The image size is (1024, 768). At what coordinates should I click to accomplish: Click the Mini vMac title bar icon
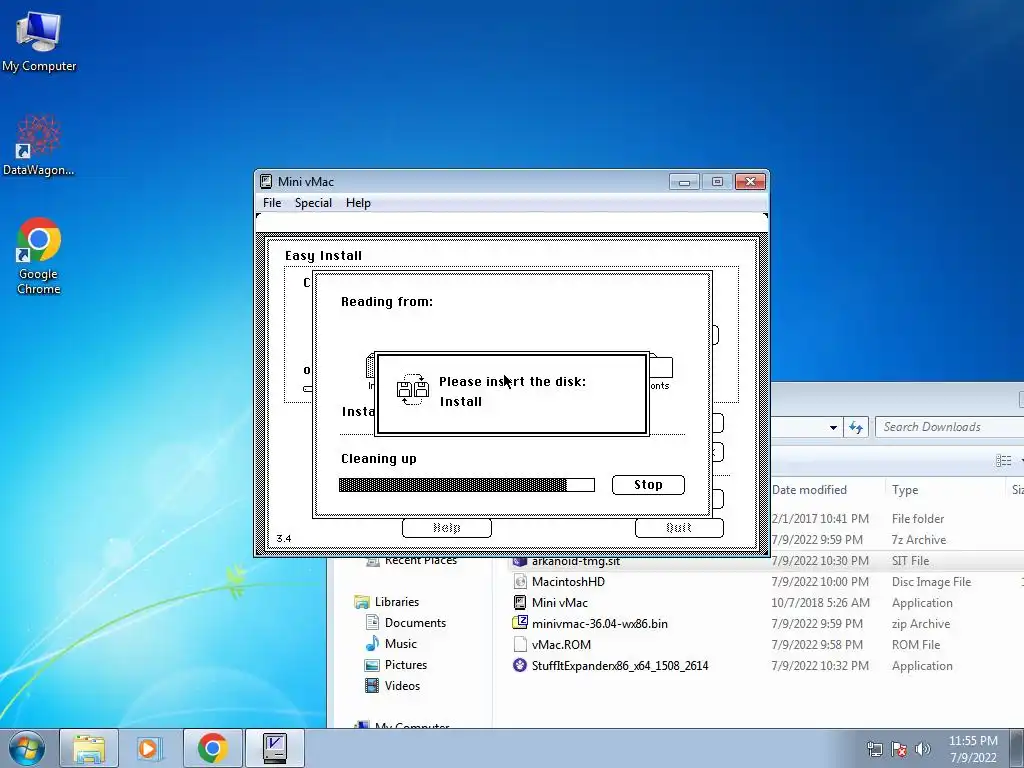click(266, 182)
